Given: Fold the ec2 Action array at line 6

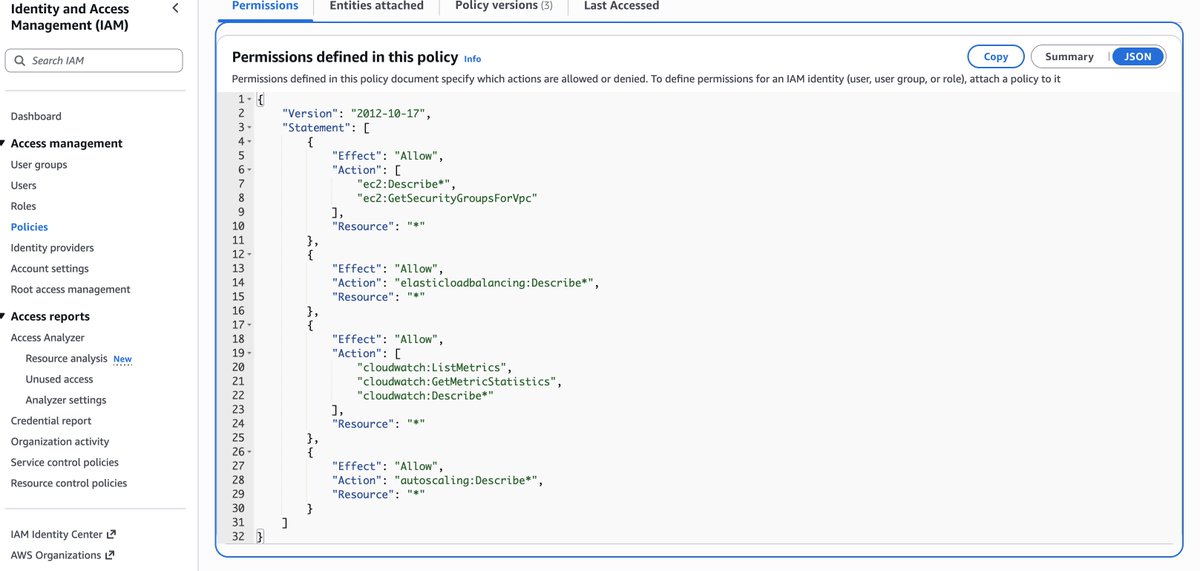Looking at the screenshot, I should 250,170.
